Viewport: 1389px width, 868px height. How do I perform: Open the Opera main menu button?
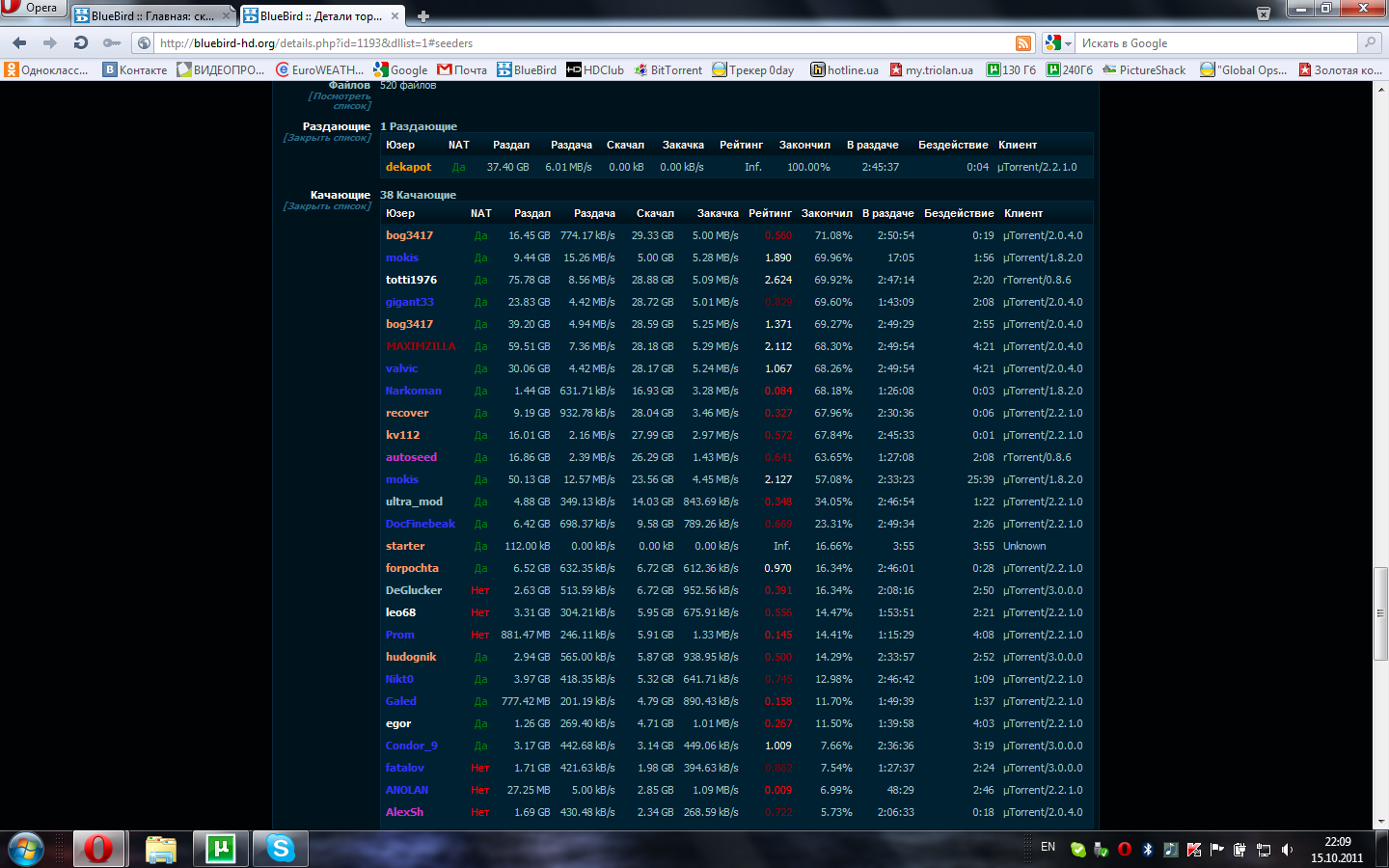33,8
